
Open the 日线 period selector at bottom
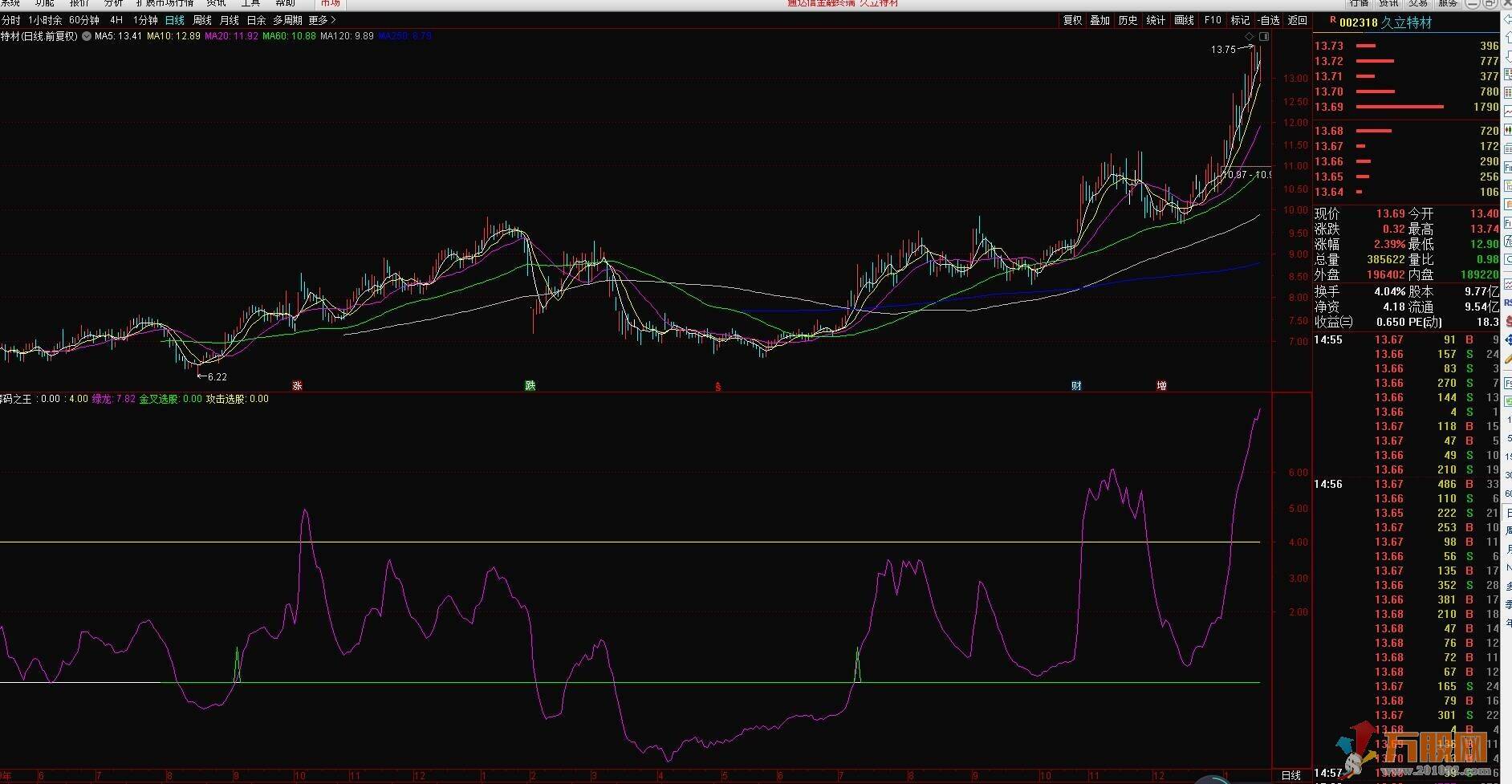(x=1290, y=775)
